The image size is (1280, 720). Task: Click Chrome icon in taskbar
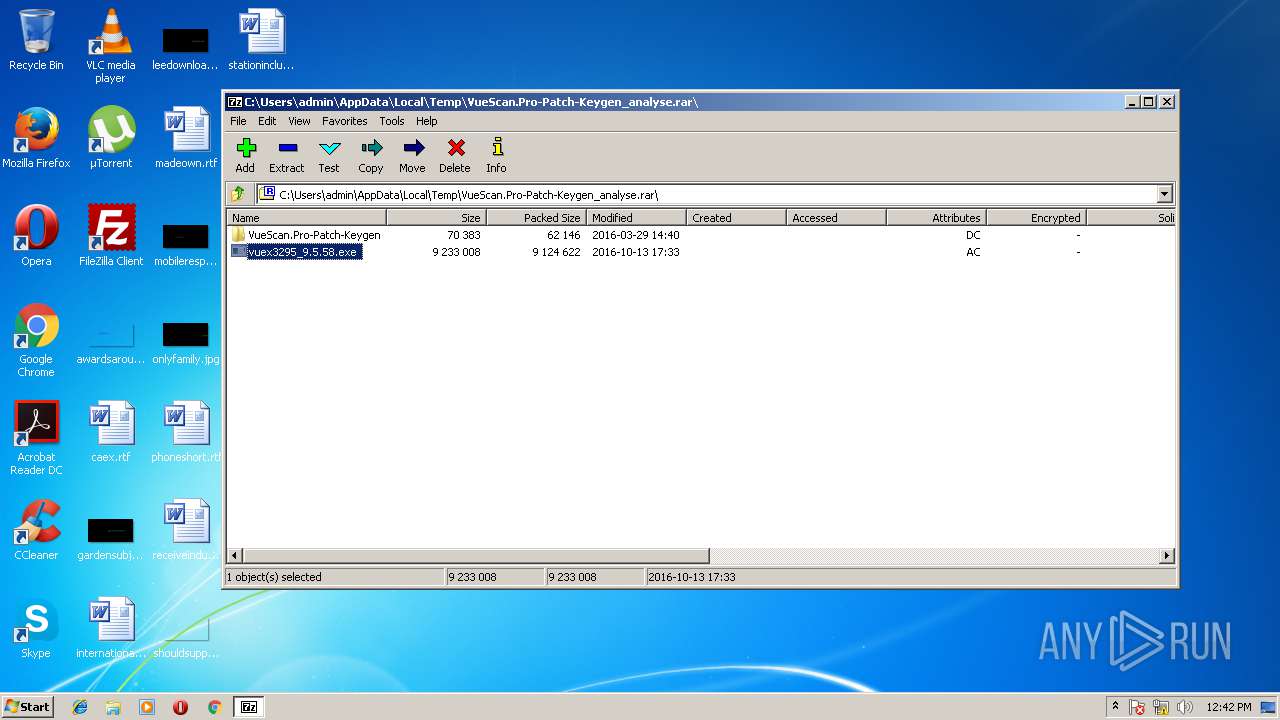[x=214, y=707]
